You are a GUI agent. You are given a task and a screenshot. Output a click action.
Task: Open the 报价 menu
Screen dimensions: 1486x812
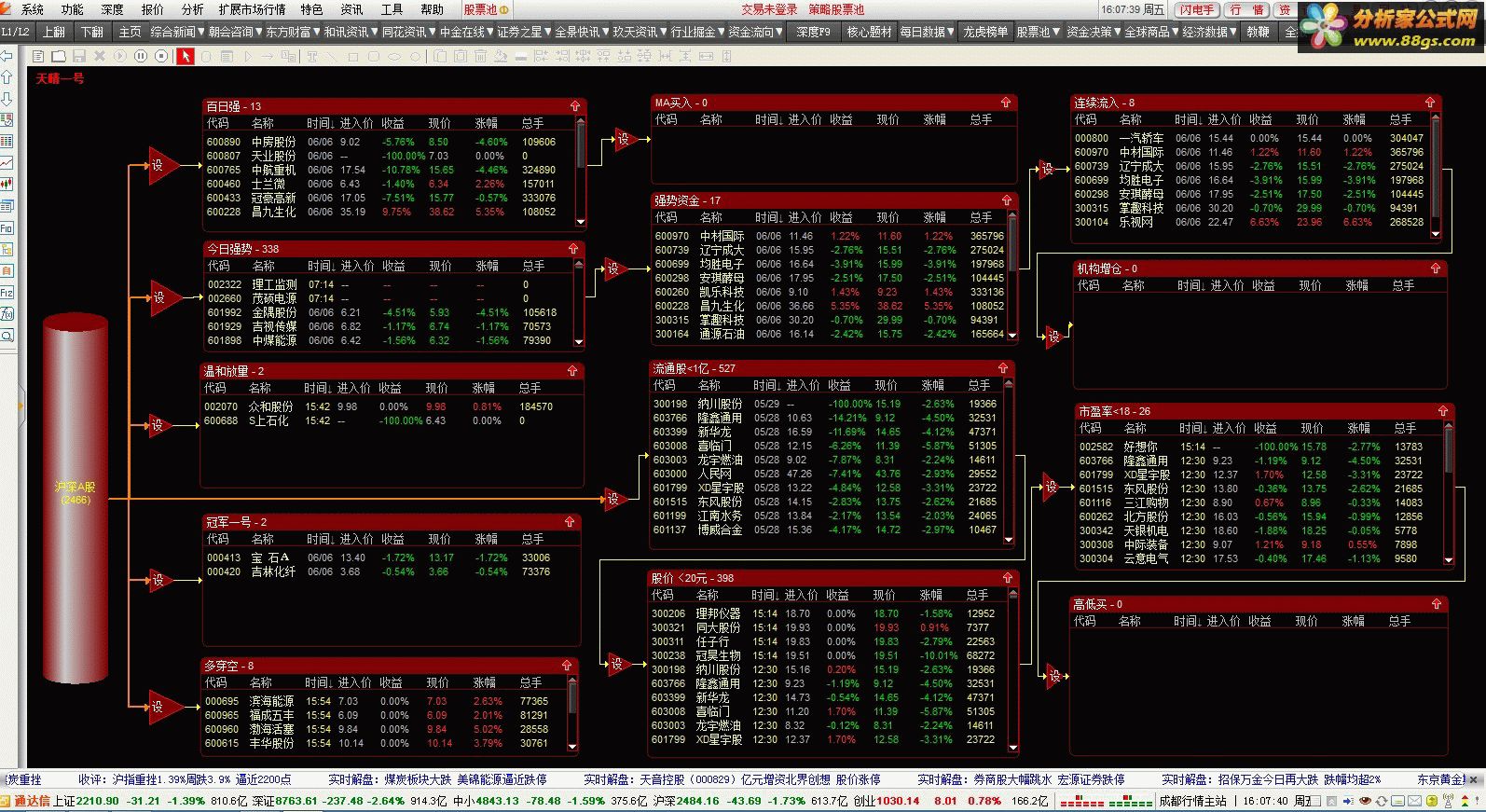(152, 9)
